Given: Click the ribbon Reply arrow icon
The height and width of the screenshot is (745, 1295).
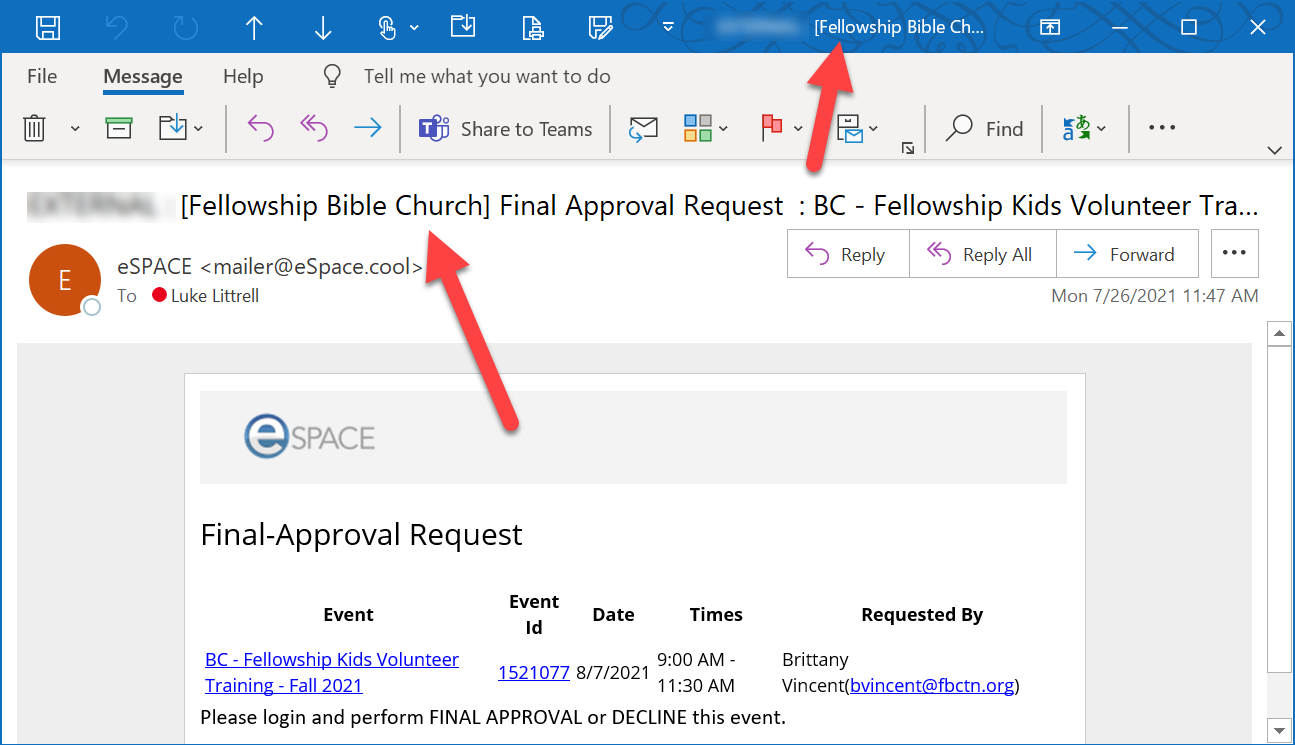Looking at the screenshot, I should (x=260, y=128).
